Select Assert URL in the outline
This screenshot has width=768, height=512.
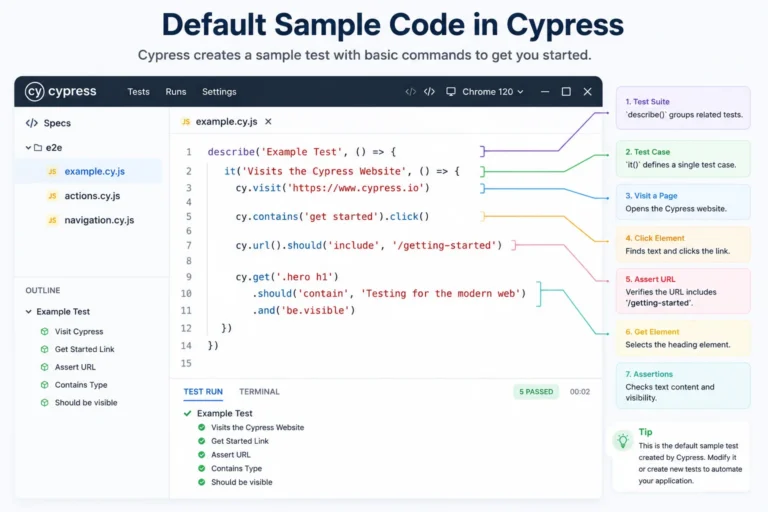coord(75,367)
